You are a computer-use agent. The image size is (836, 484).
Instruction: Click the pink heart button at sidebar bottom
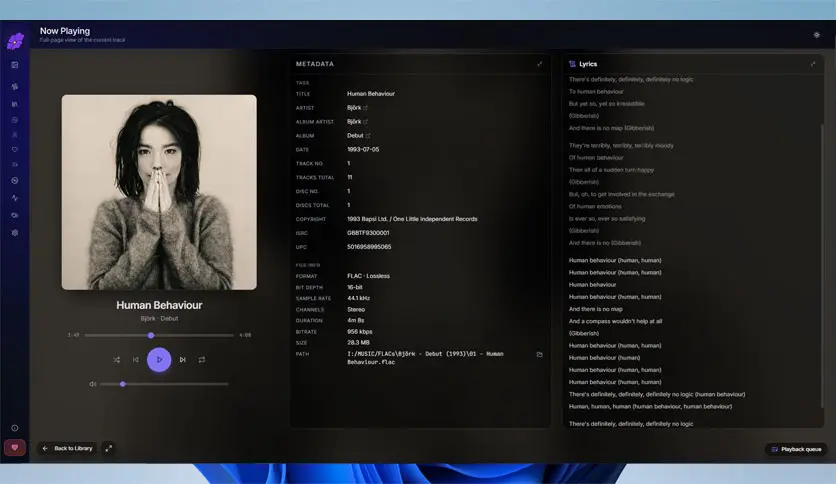pyautogui.click(x=15, y=447)
